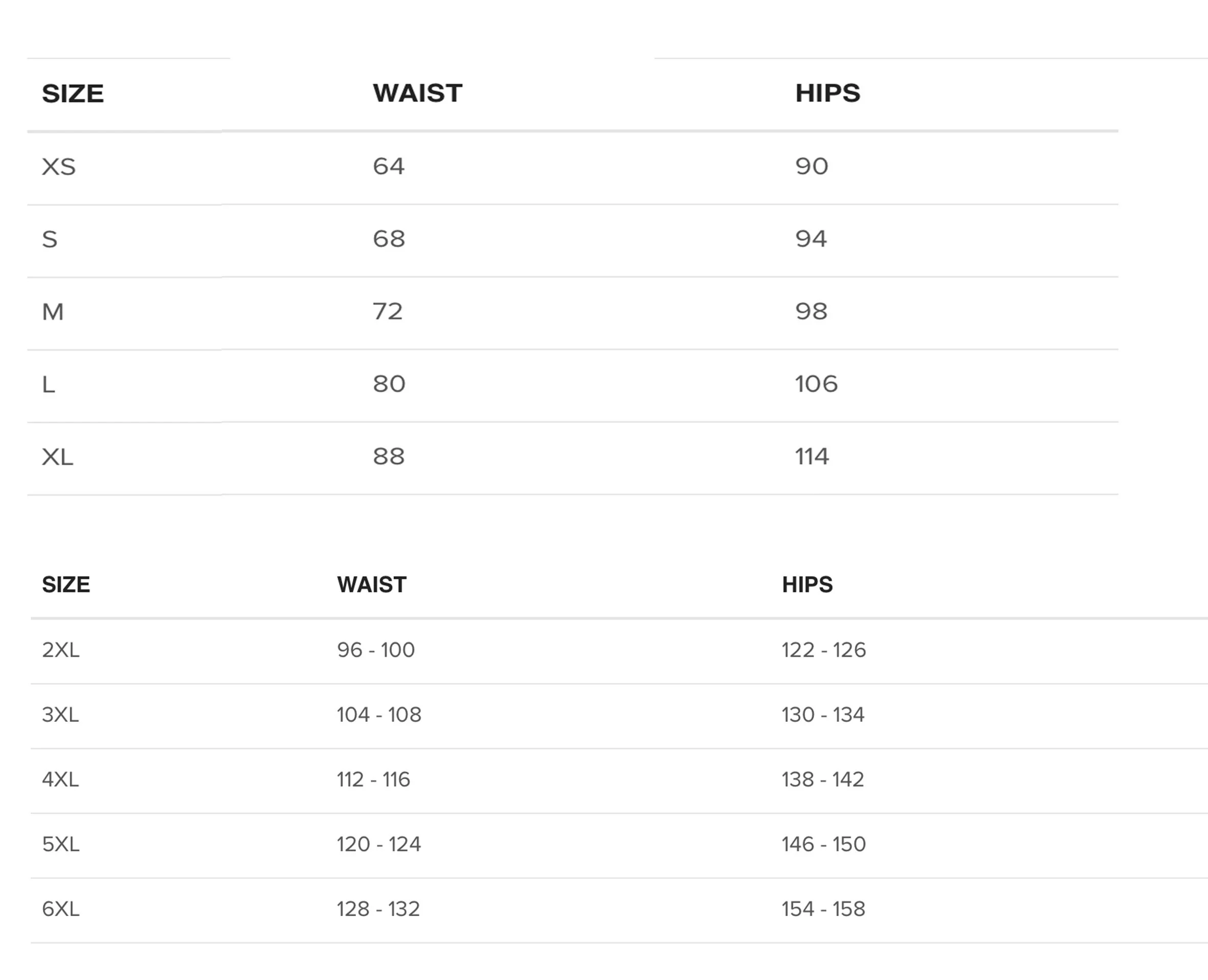
Task: Click the SIZE header in the bottom table
Action: [66, 584]
